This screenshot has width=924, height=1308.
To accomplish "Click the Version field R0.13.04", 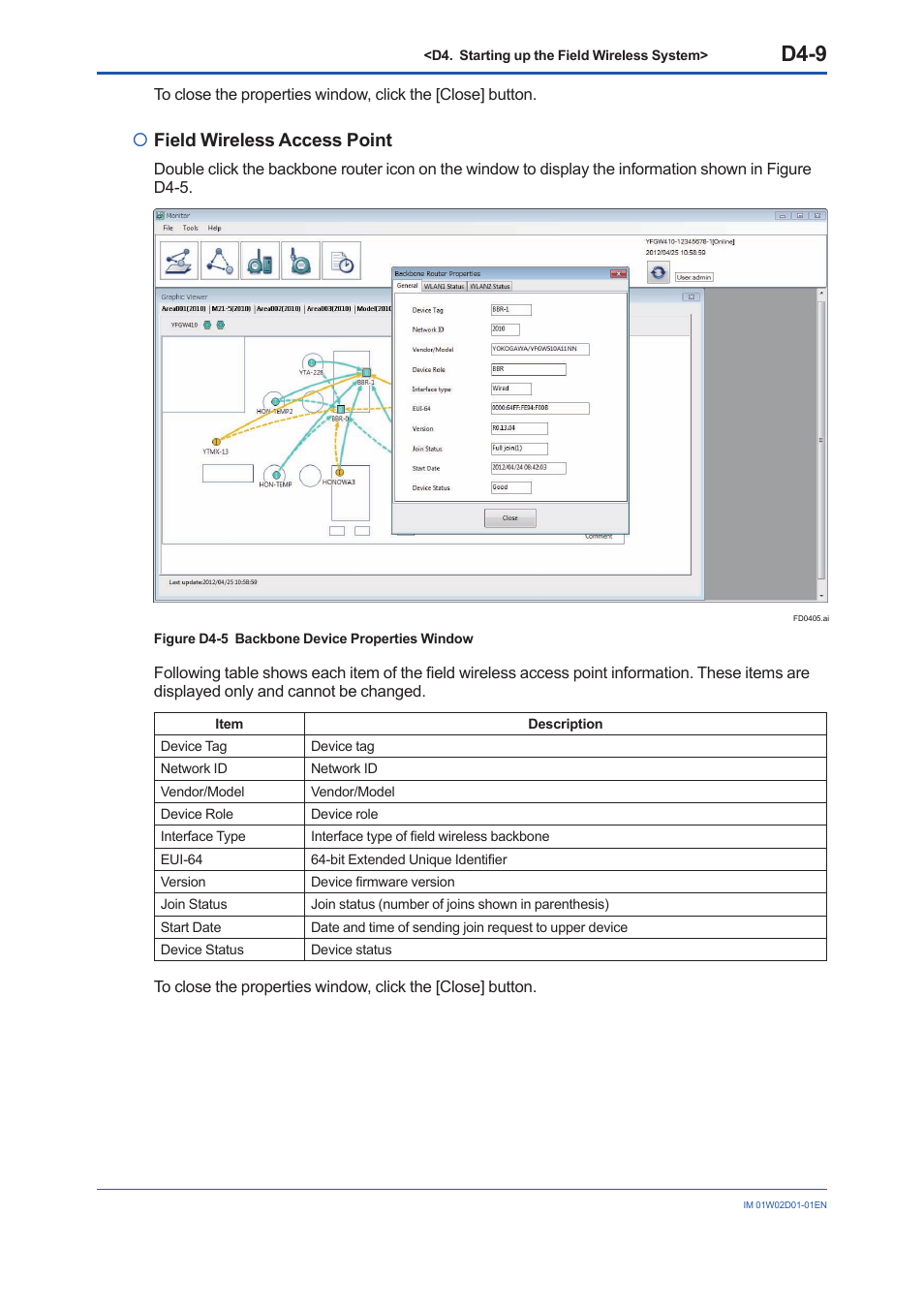I will [x=519, y=428].
